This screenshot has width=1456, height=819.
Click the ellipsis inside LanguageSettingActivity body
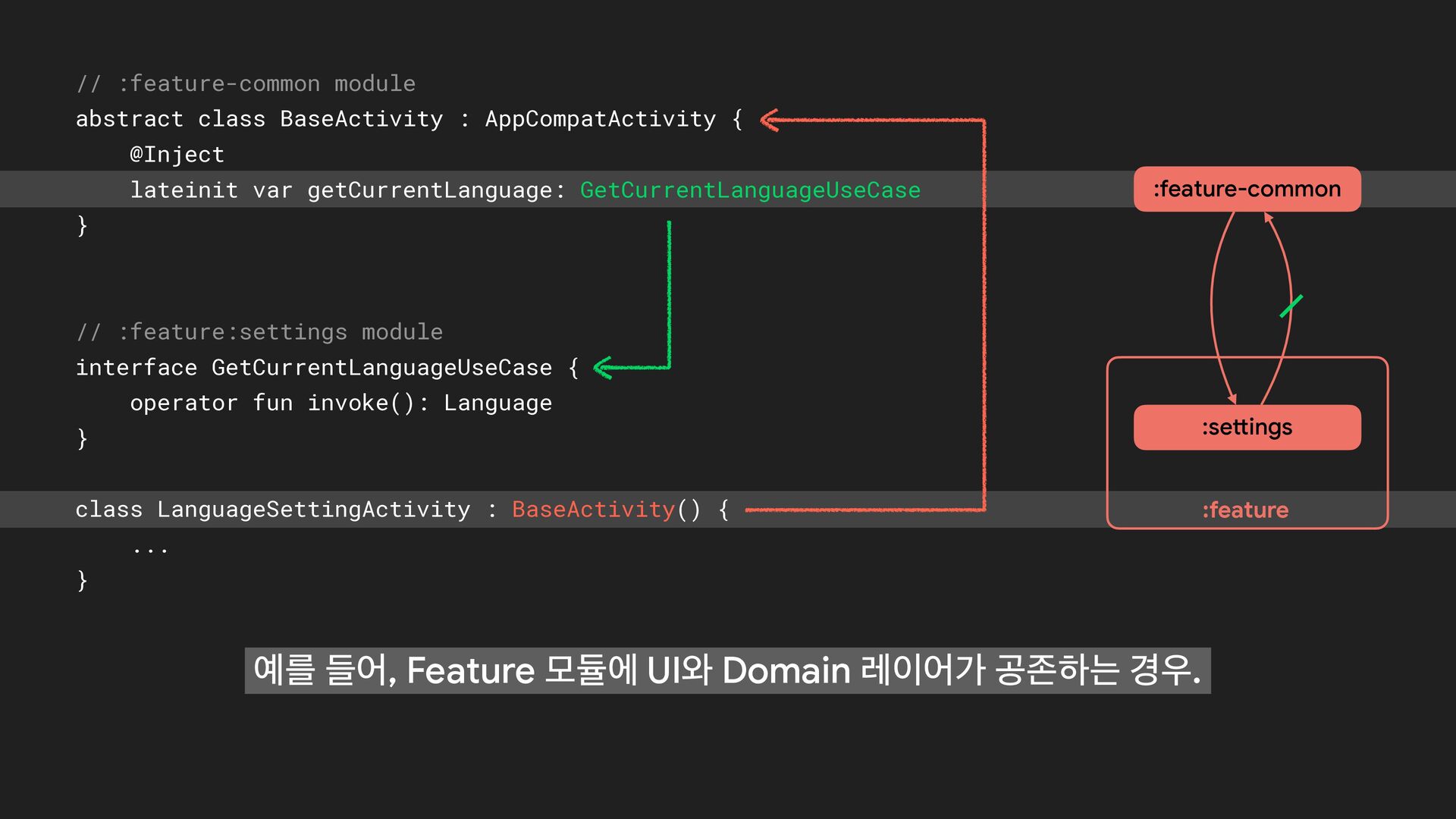tap(150, 549)
